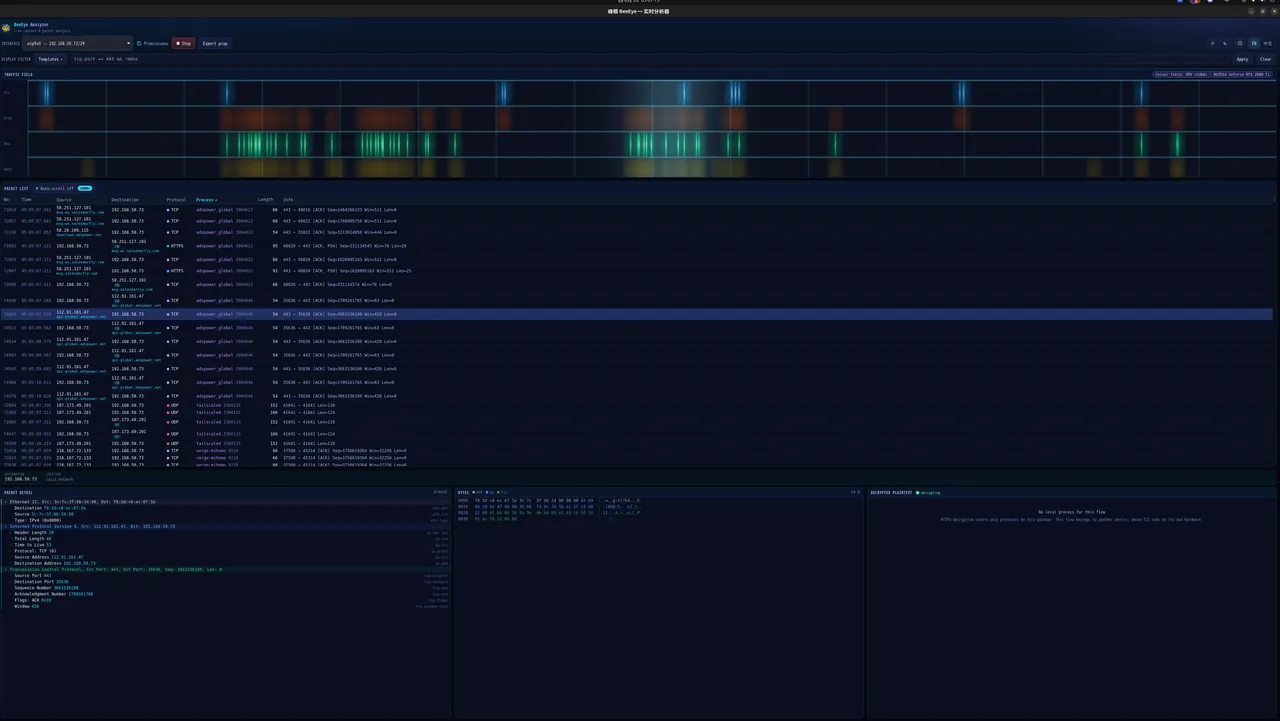The width and height of the screenshot is (1280, 721).
Task: Click the first hex row at offset 0000
Action: coord(550,501)
